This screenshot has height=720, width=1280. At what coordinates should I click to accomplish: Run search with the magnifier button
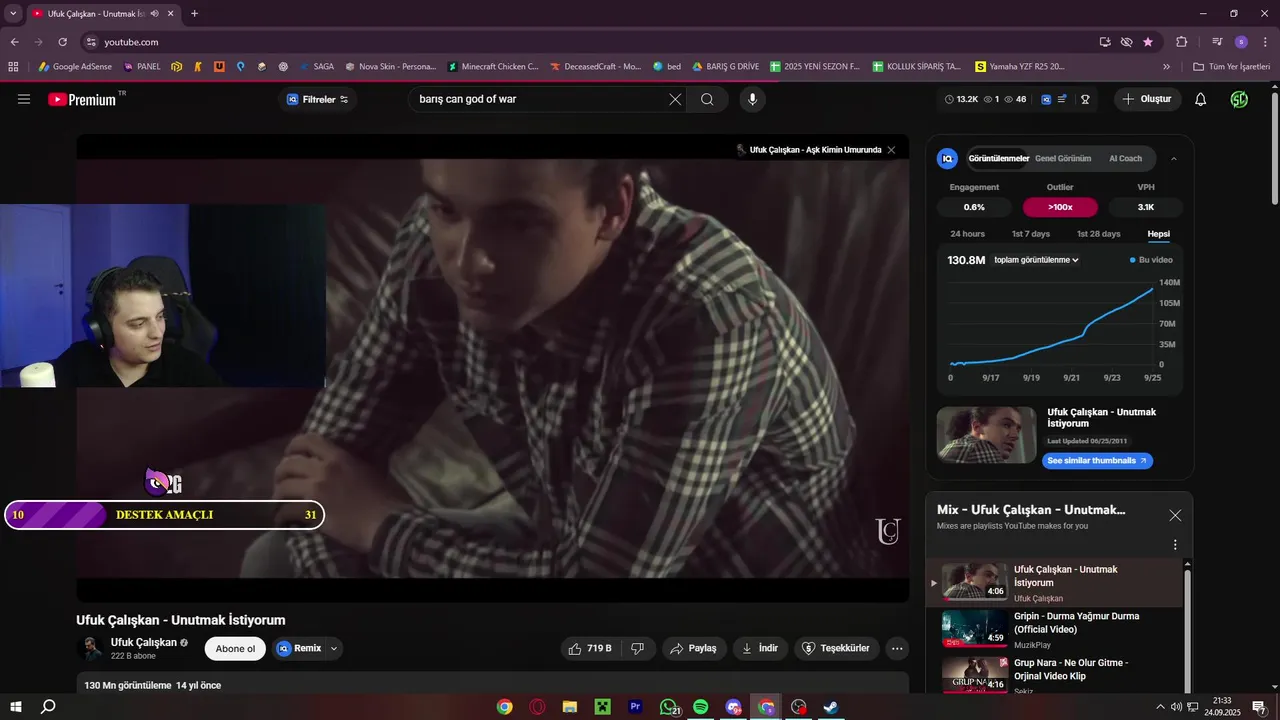tap(707, 99)
